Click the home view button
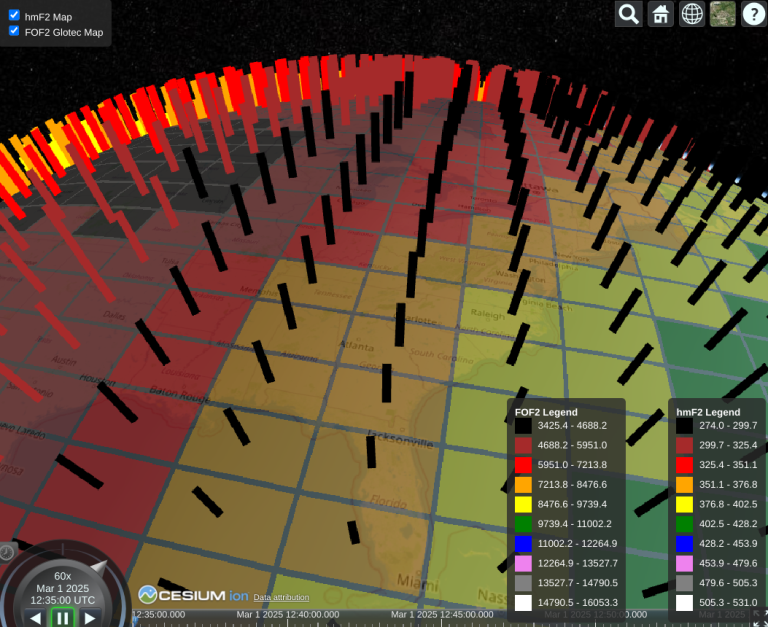This screenshot has height=627, width=768. [x=661, y=14]
